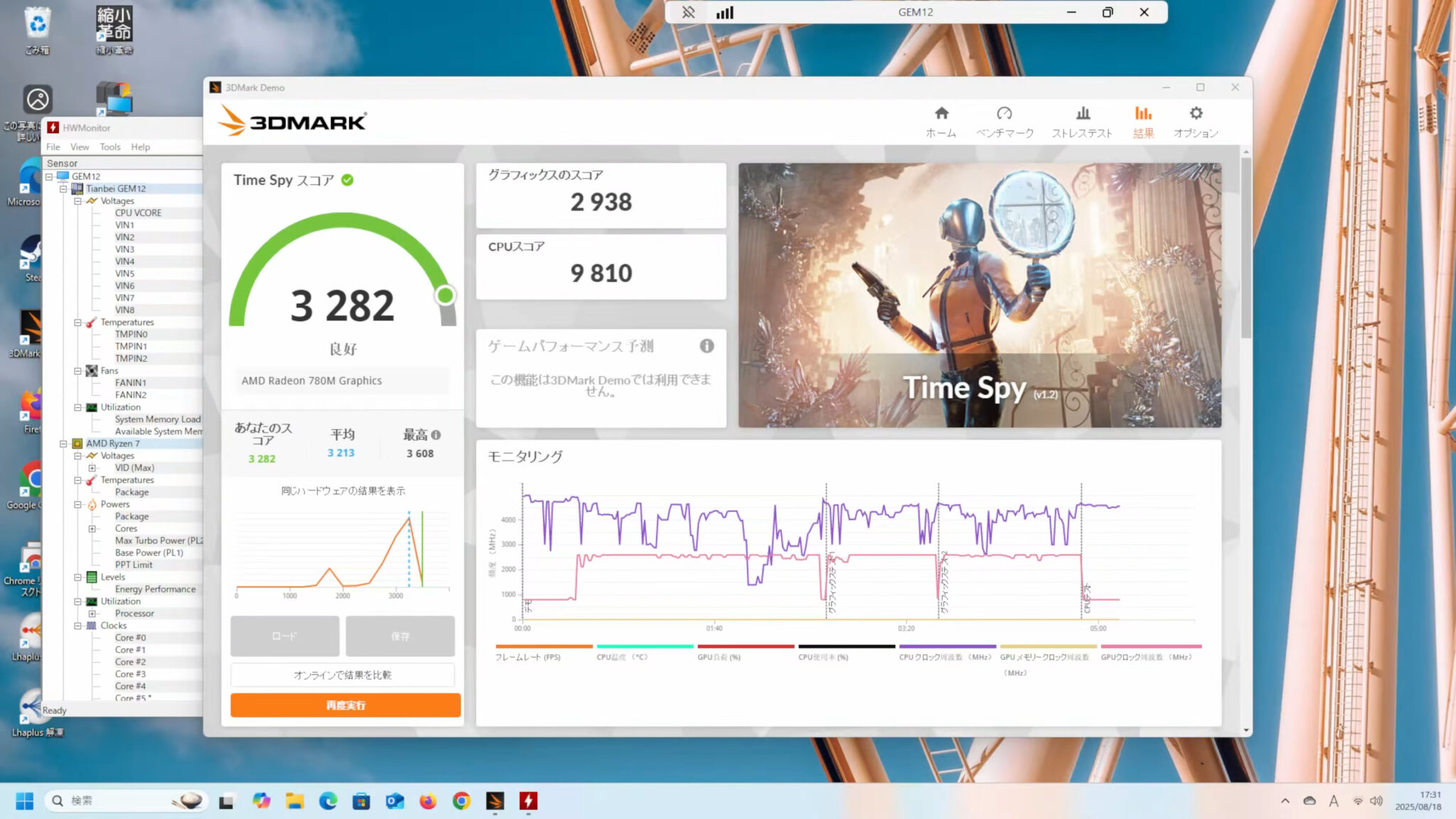Toggle GPUメモリークロック周波数 legend entry
Image resolution: width=1456 pixels, height=819 pixels.
coord(1049,659)
